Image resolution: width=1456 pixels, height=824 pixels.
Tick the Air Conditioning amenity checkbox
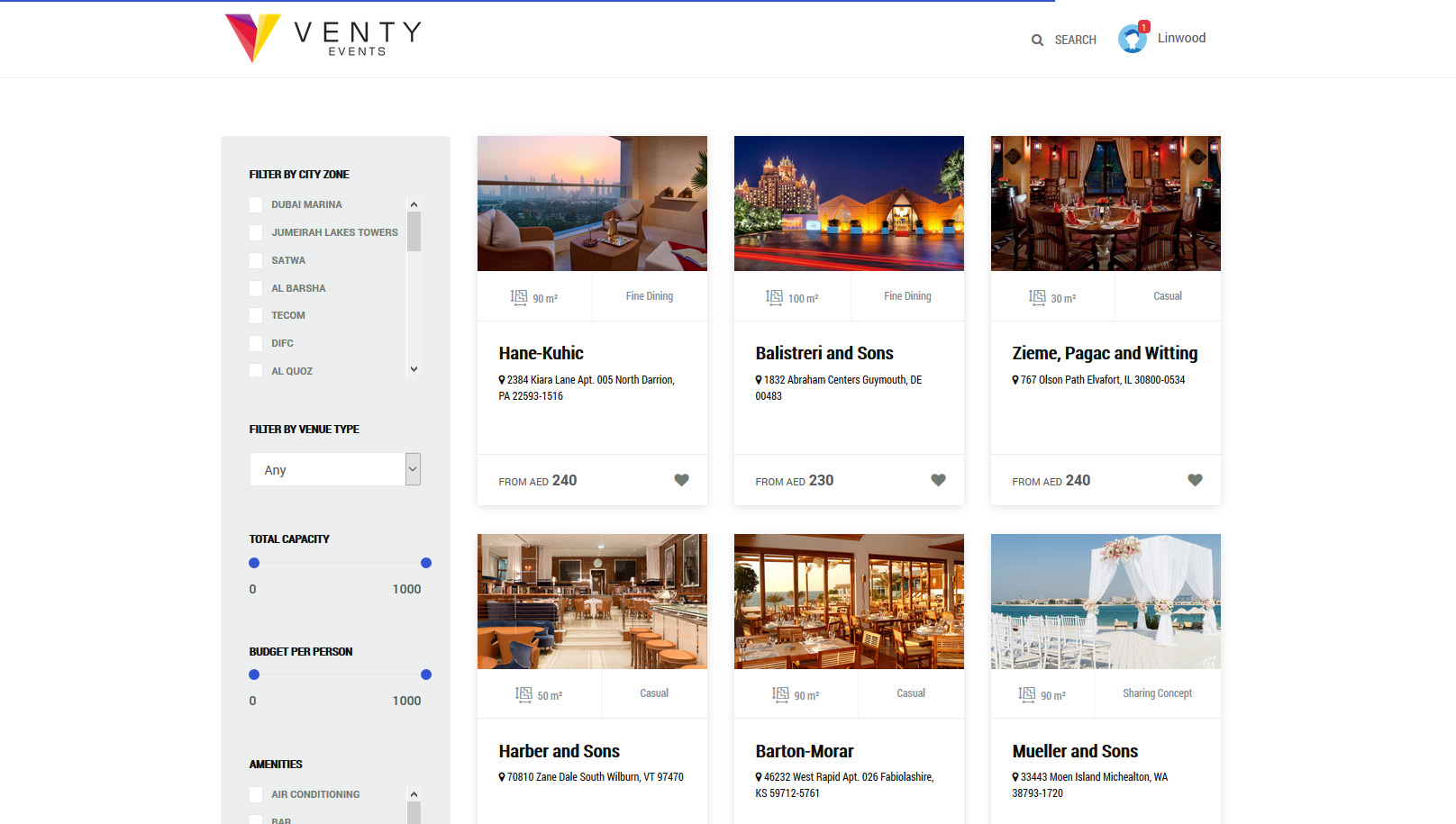click(x=256, y=795)
